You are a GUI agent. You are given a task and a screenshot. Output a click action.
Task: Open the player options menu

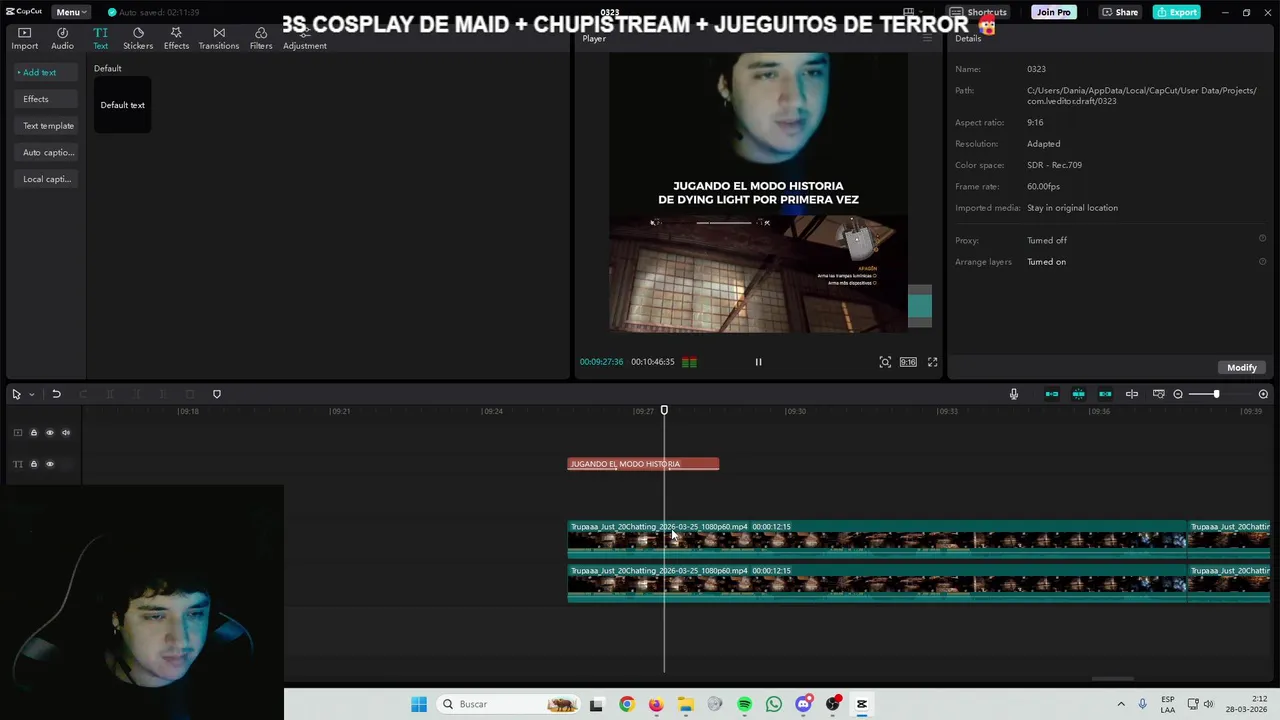click(x=927, y=38)
